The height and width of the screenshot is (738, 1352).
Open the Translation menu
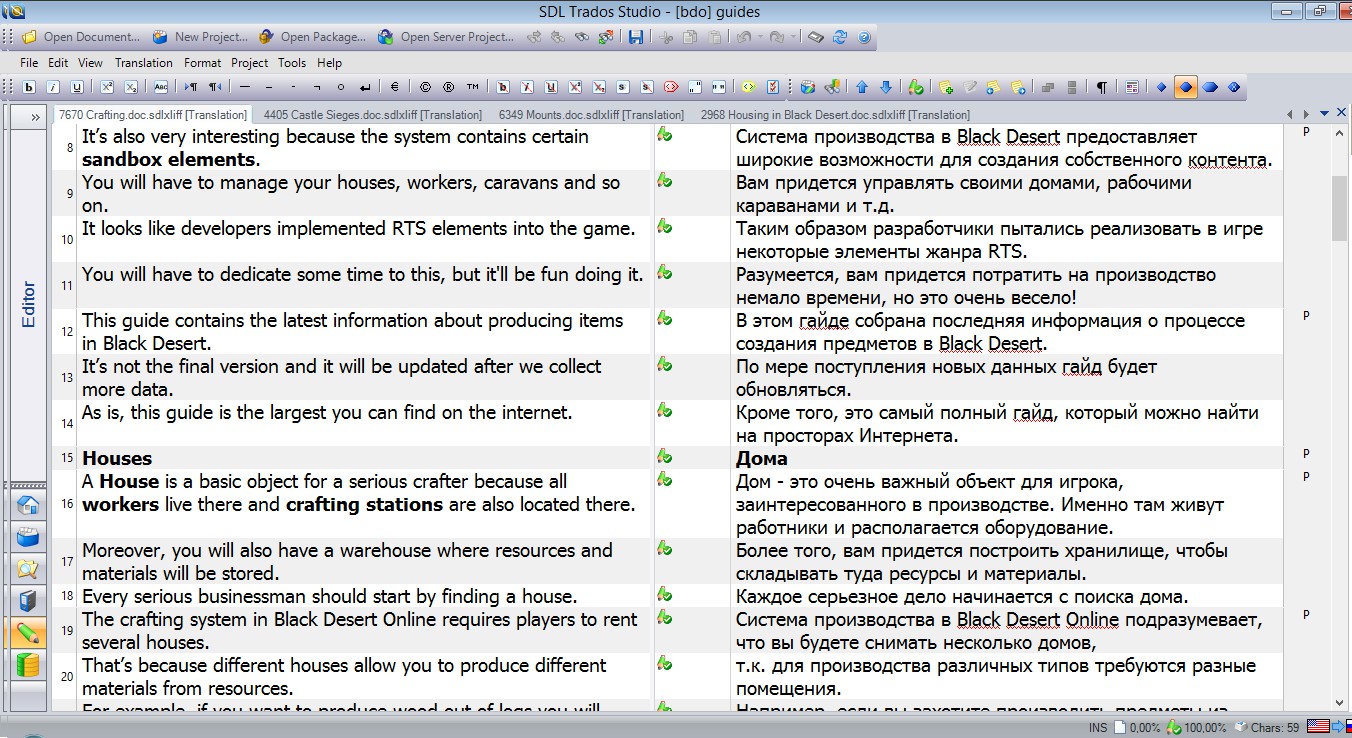click(x=143, y=62)
